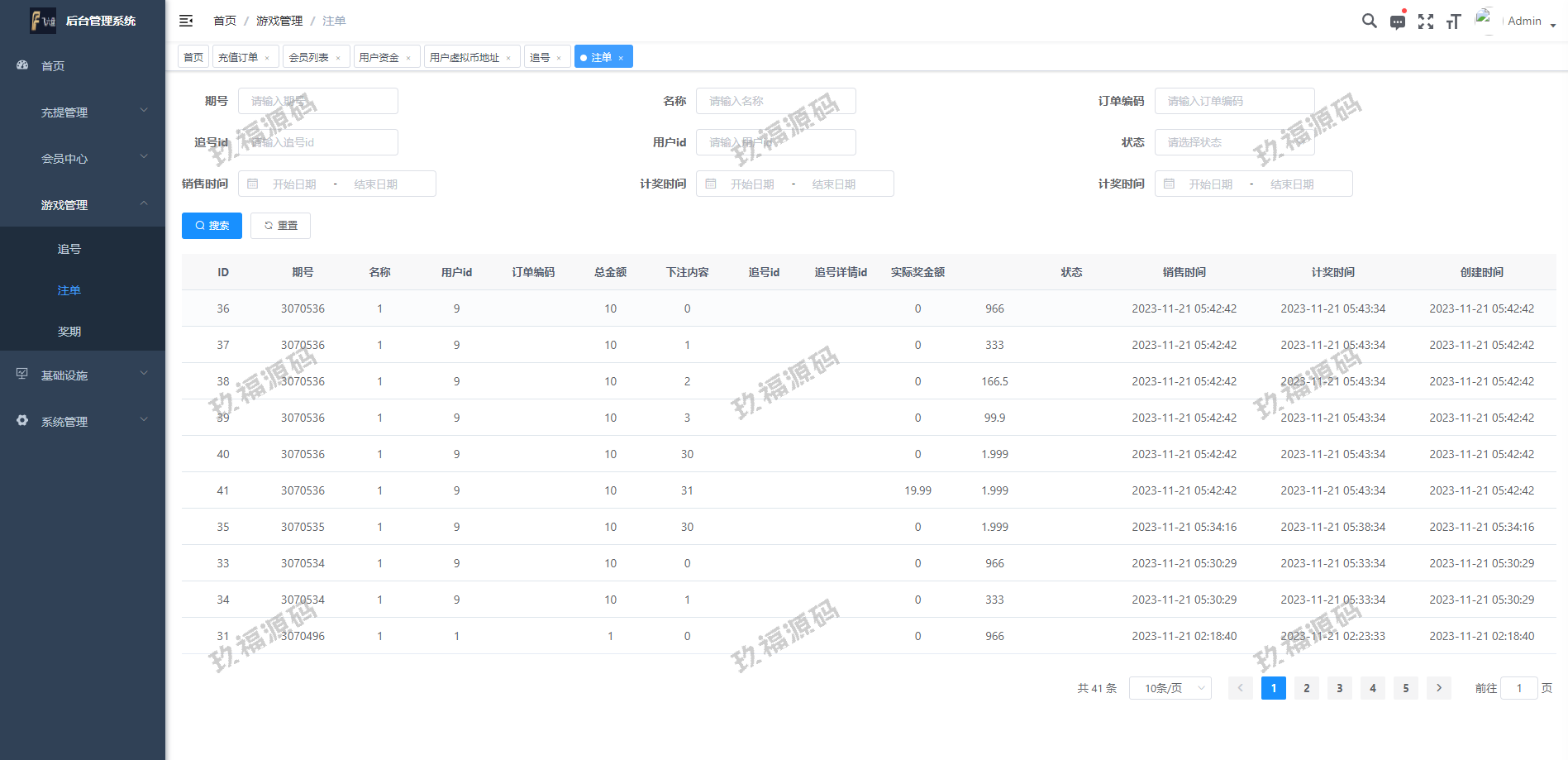Open the 销售时间 start date picker
This screenshot has width=1568, height=760.
point(294,184)
